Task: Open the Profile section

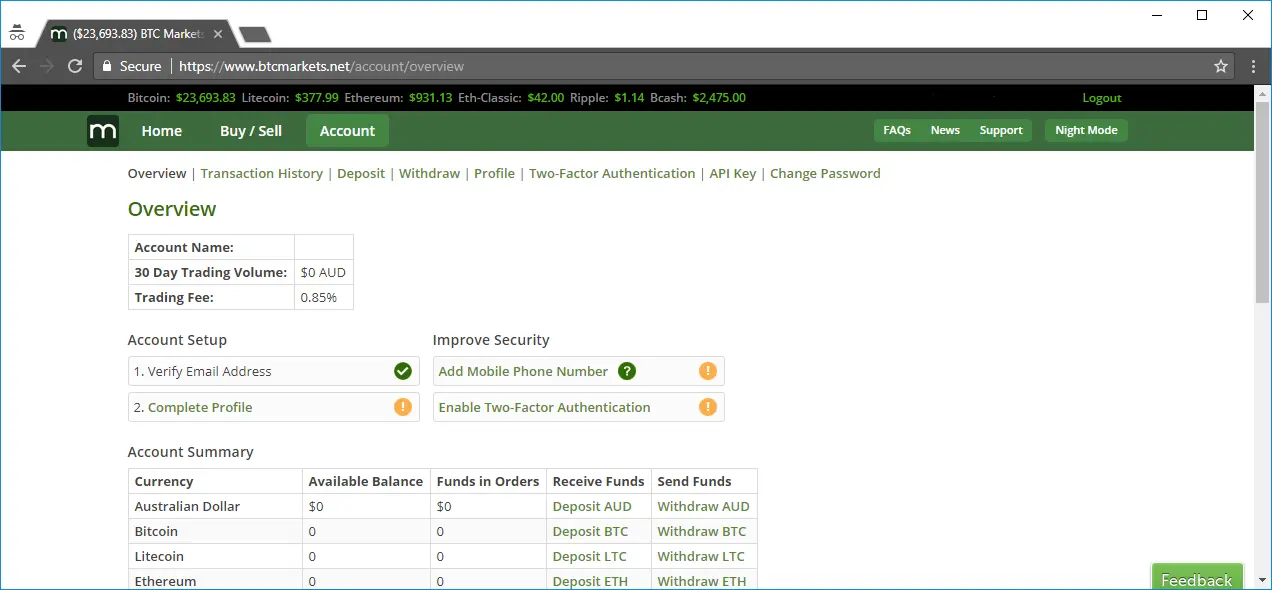Action: (495, 173)
